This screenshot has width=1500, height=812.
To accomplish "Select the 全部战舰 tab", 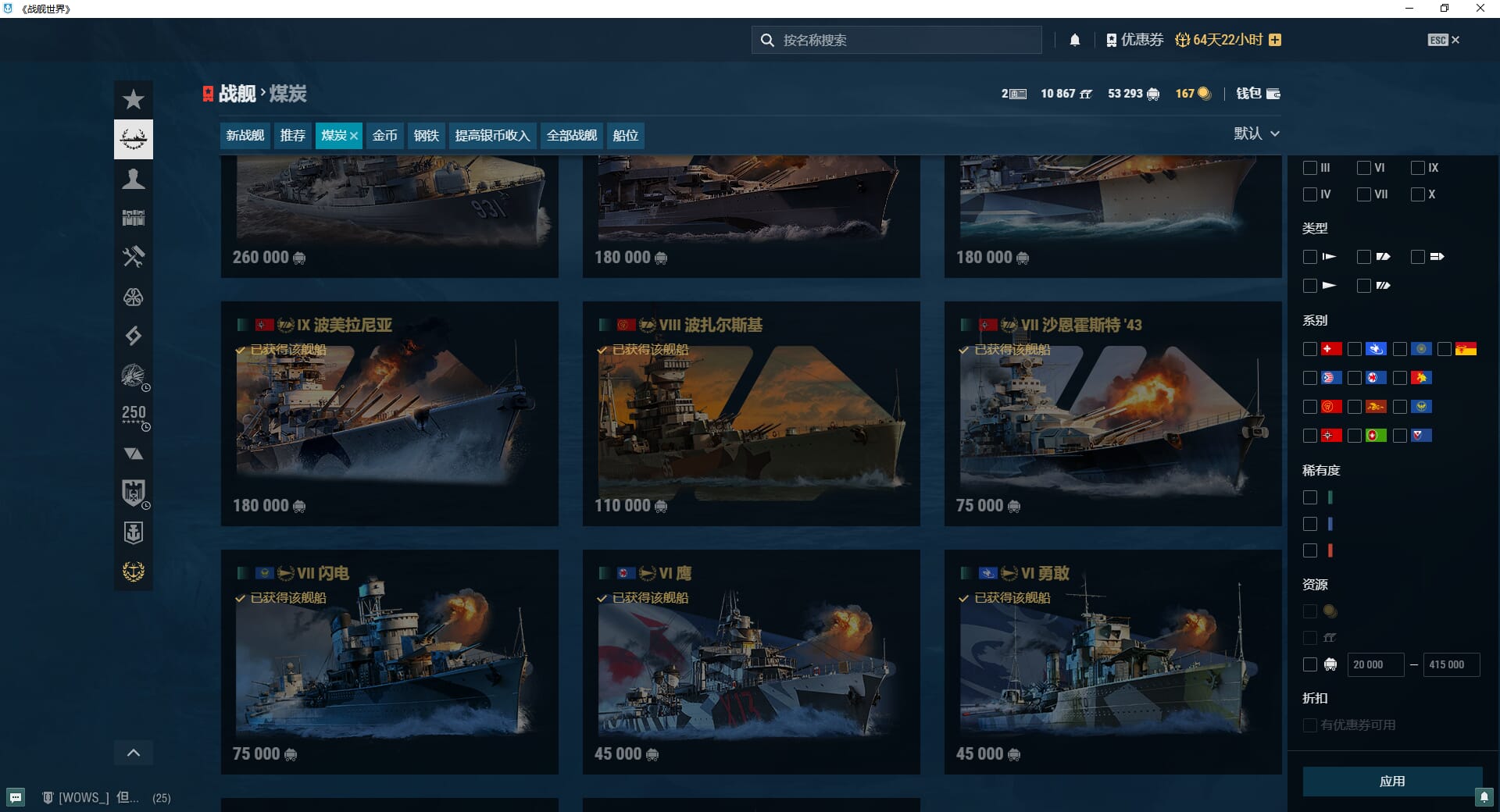I will pos(571,136).
